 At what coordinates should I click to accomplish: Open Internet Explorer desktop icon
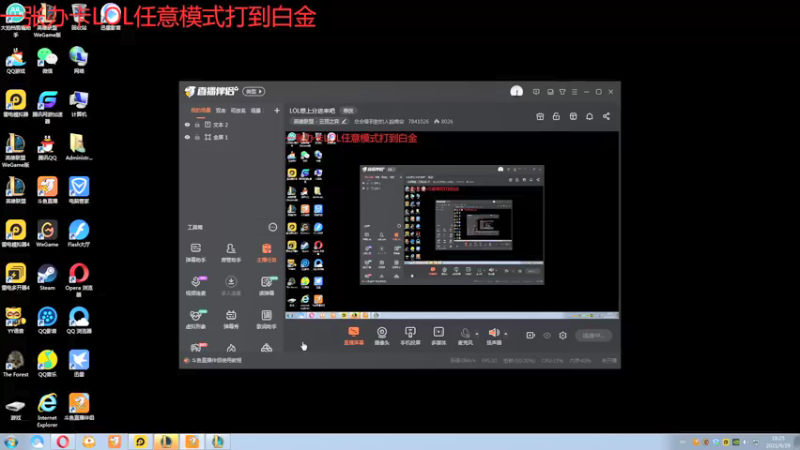coord(47,410)
